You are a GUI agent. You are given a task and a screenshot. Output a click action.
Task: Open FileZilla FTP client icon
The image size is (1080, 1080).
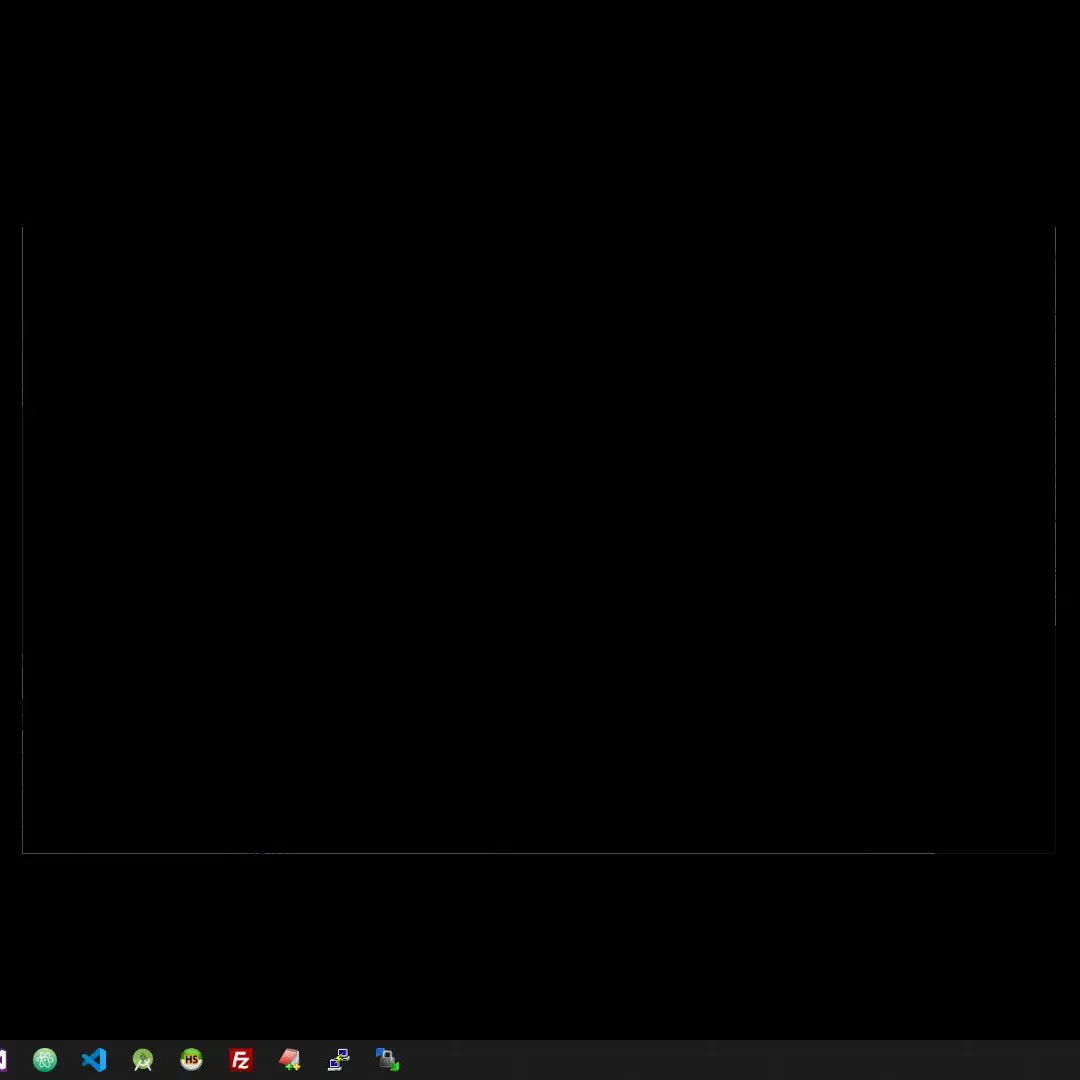click(x=240, y=1059)
